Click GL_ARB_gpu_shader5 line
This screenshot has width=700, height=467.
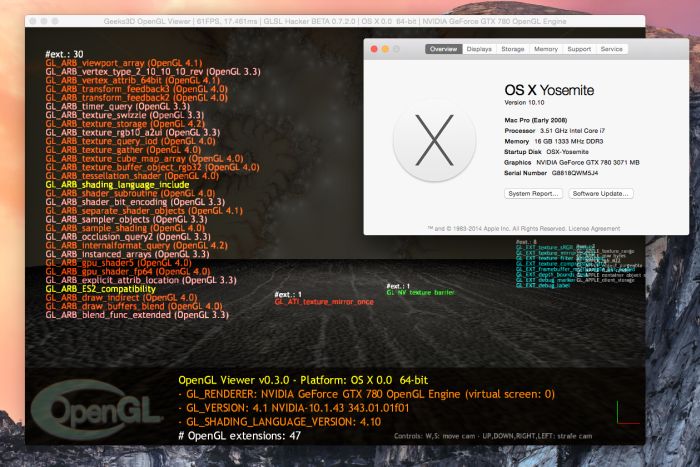pos(118,263)
